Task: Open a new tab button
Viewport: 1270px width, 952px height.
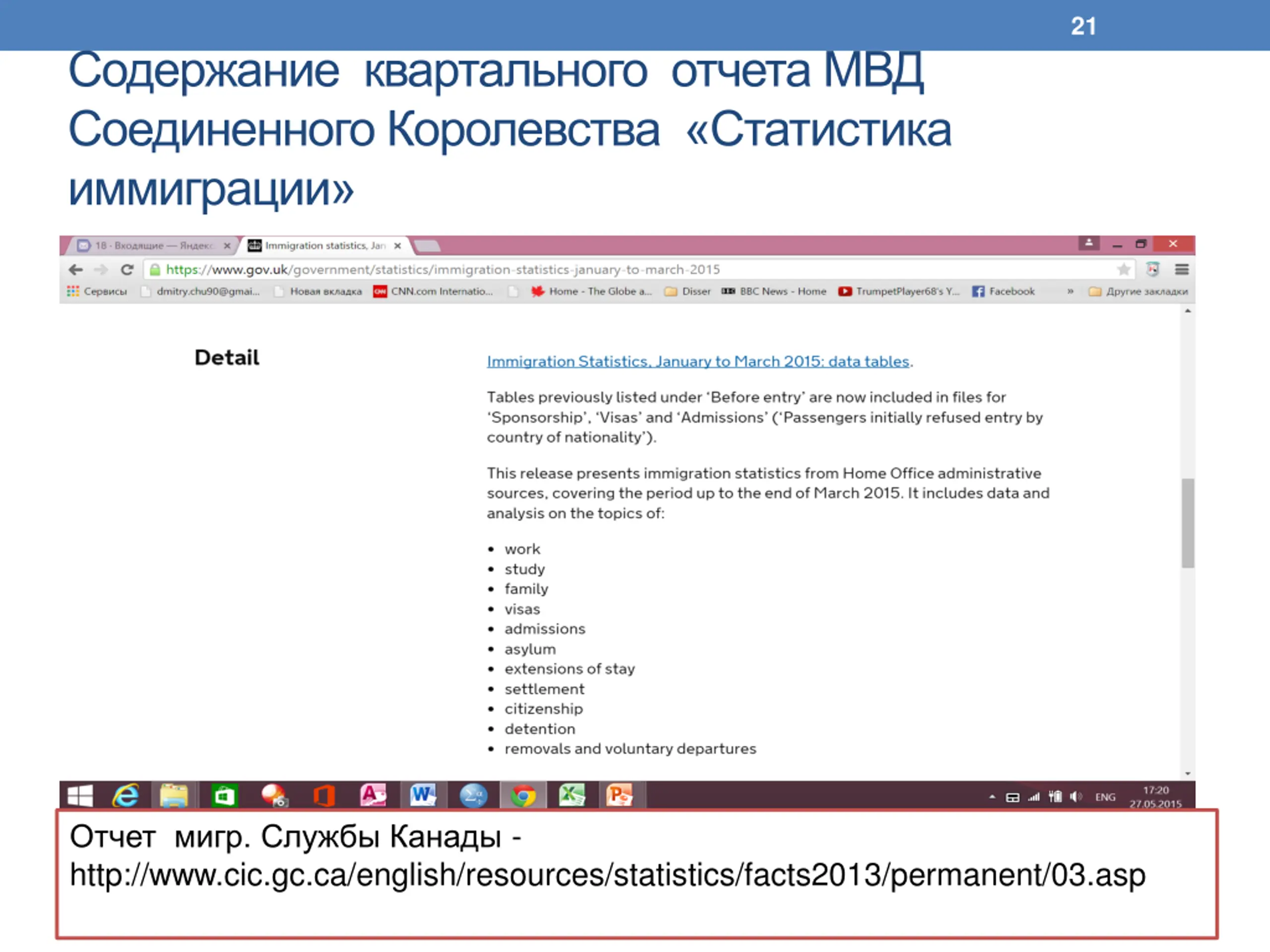Action: (x=427, y=246)
